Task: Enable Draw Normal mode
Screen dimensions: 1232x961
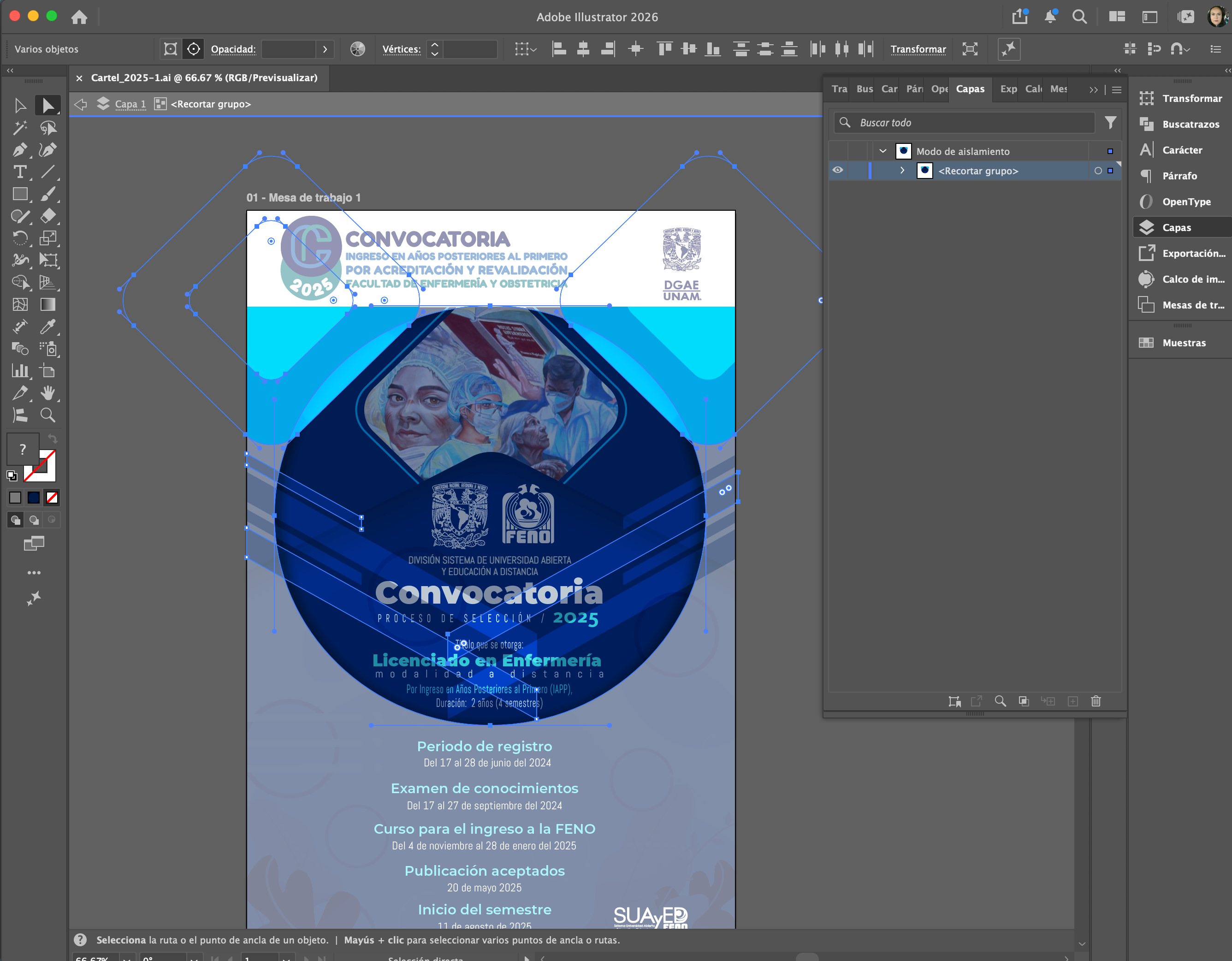Action: [15, 520]
